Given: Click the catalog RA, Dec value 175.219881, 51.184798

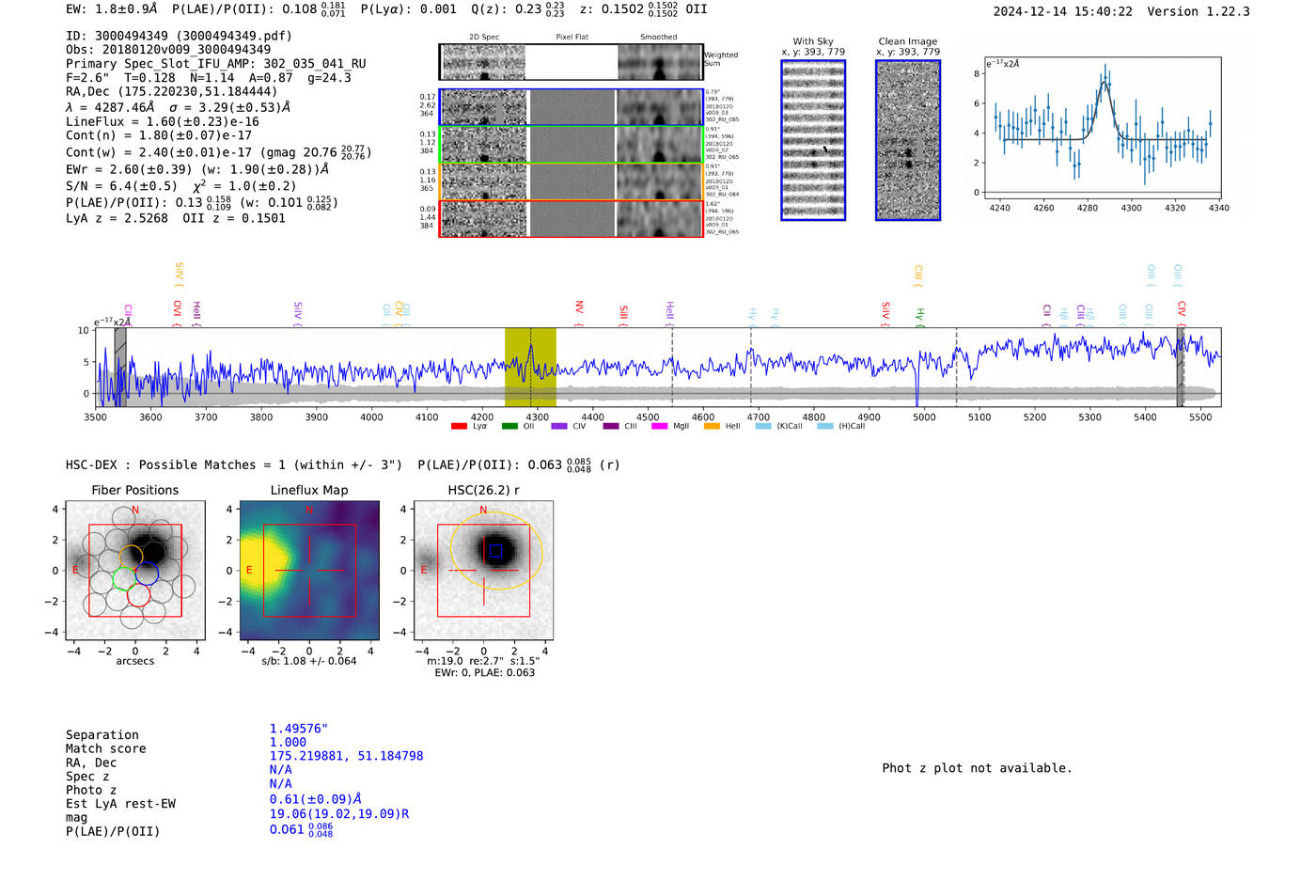Looking at the screenshot, I should [x=346, y=756].
